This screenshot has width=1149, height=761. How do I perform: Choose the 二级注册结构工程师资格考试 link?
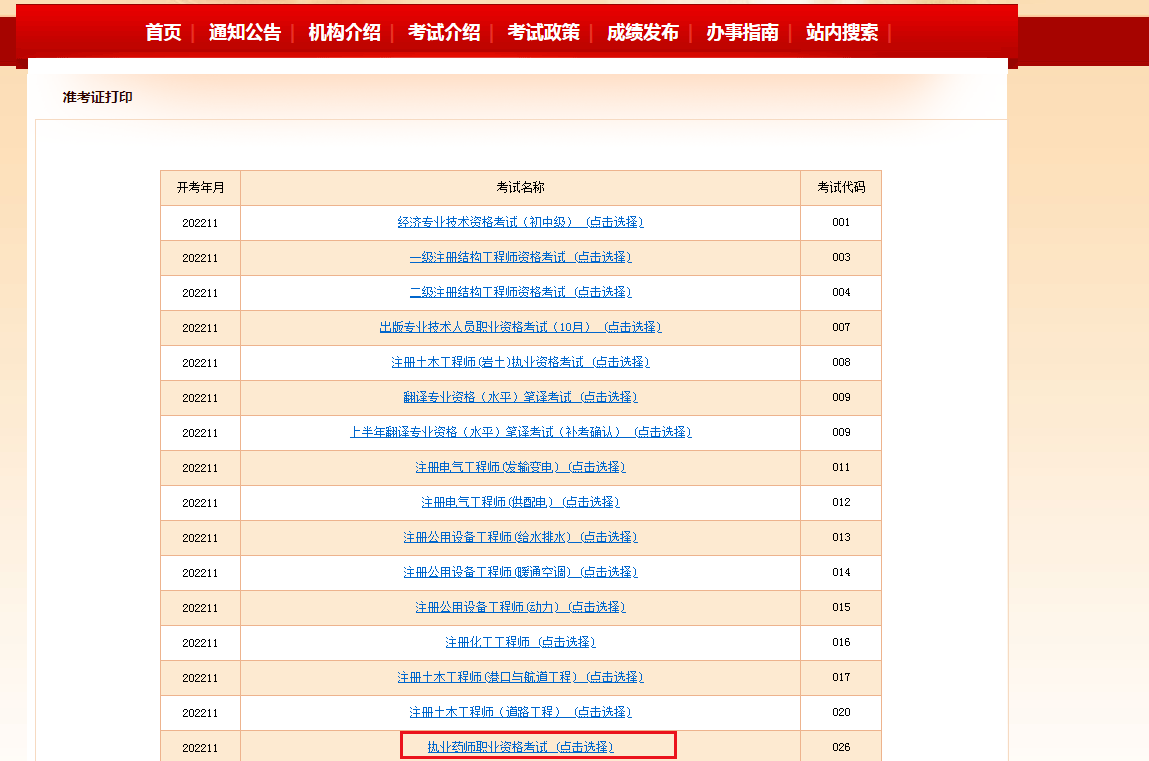tap(520, 292)
